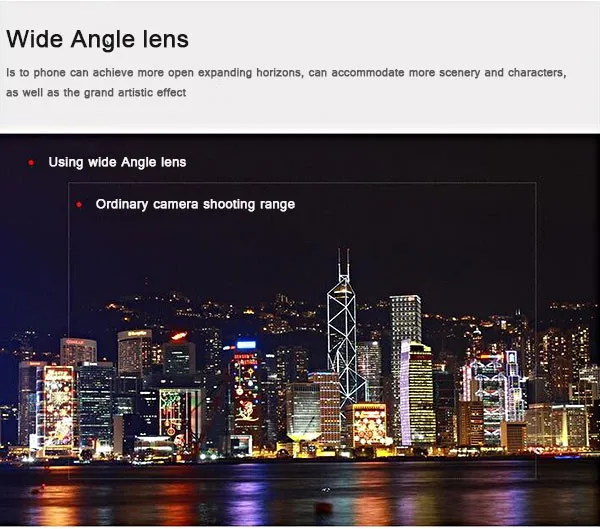600x529 pixels.
Task: Click the red glowing rooftop sign left of center
Action: 179,336
